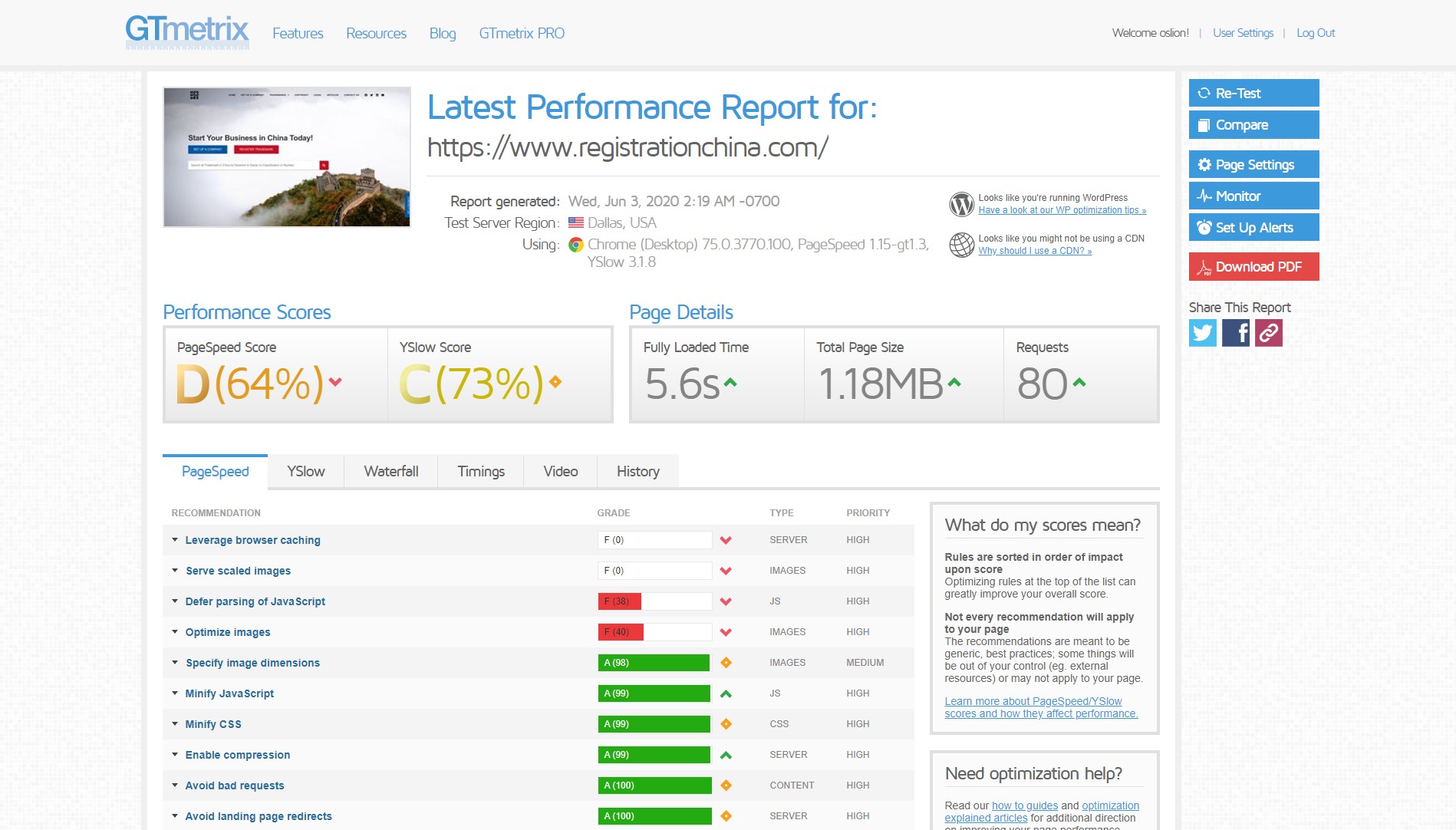Open the Video tab
Viewport: 1456px width, 830px height.
561,472
